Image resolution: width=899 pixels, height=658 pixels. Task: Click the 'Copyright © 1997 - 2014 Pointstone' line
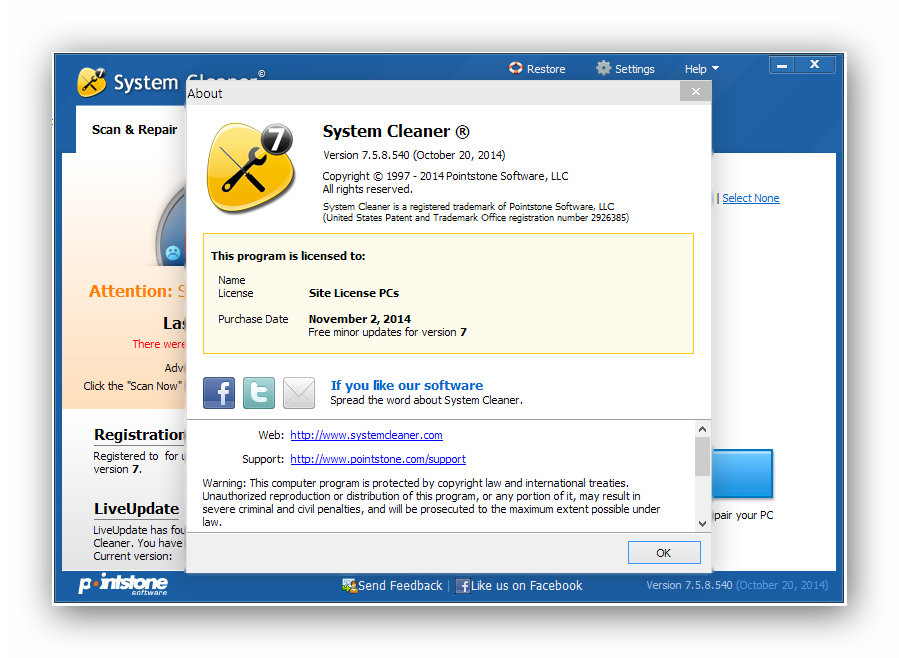pyautogui.click(x=445, y=176)
